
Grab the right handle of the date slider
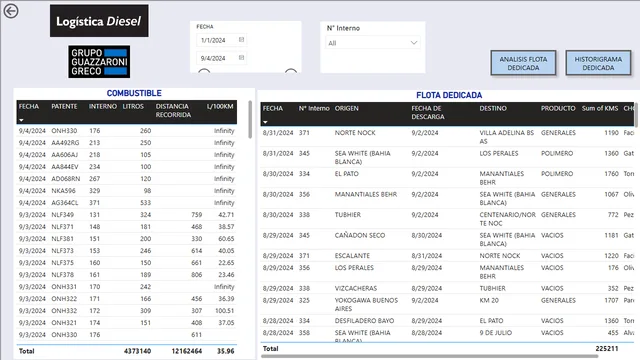(291, 71)
